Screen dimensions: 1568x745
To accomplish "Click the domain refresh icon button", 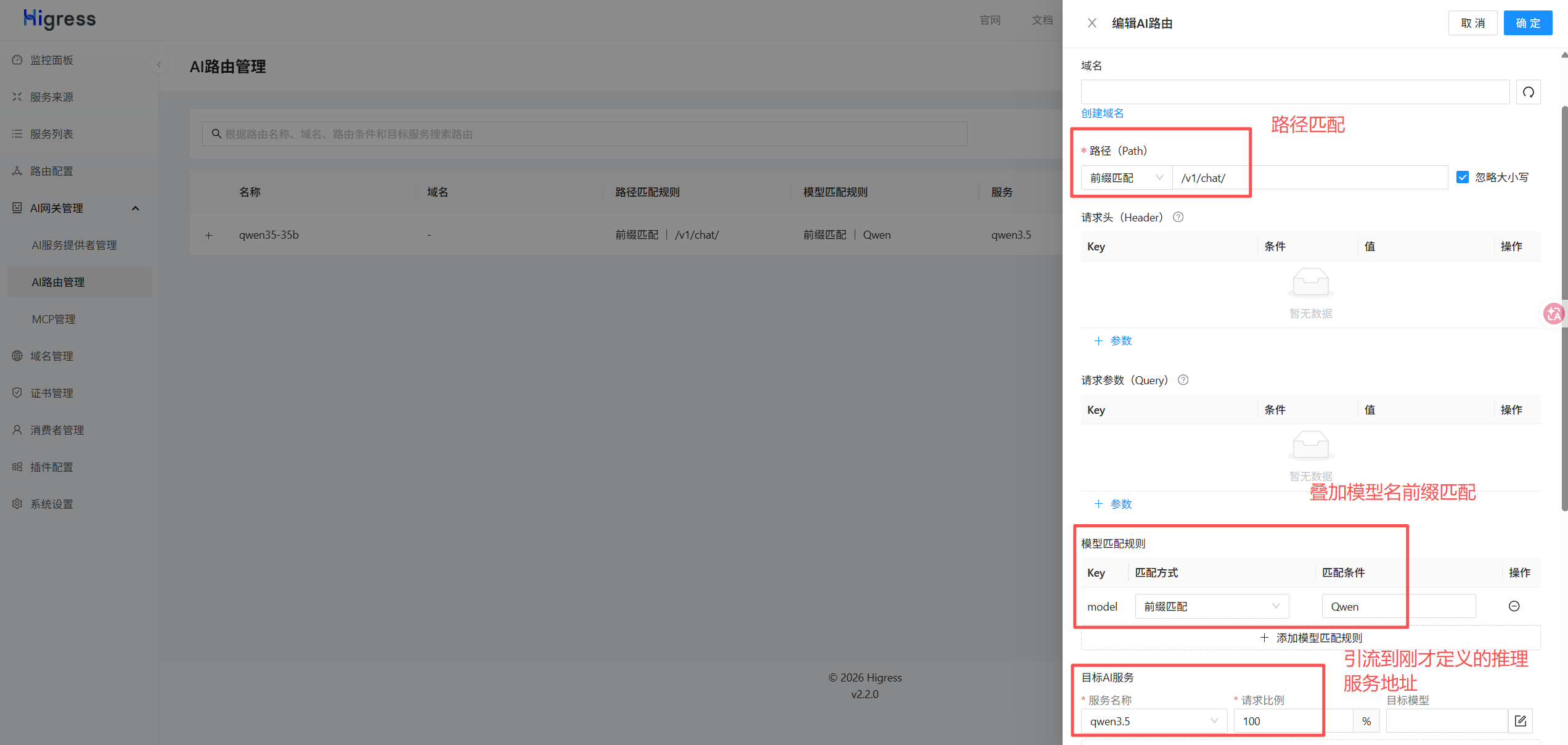I will pyautogui.click(x=1528, y=92).
